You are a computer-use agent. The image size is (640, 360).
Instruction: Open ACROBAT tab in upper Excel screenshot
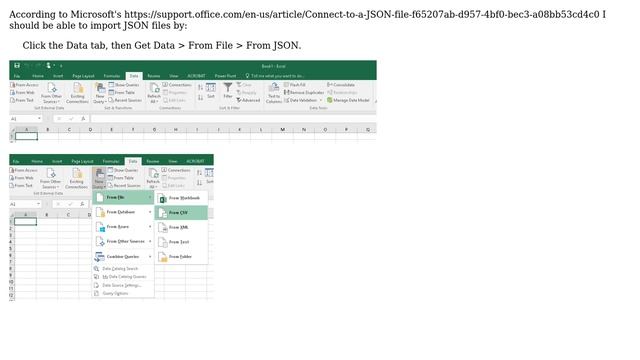(x=196, y=76)
